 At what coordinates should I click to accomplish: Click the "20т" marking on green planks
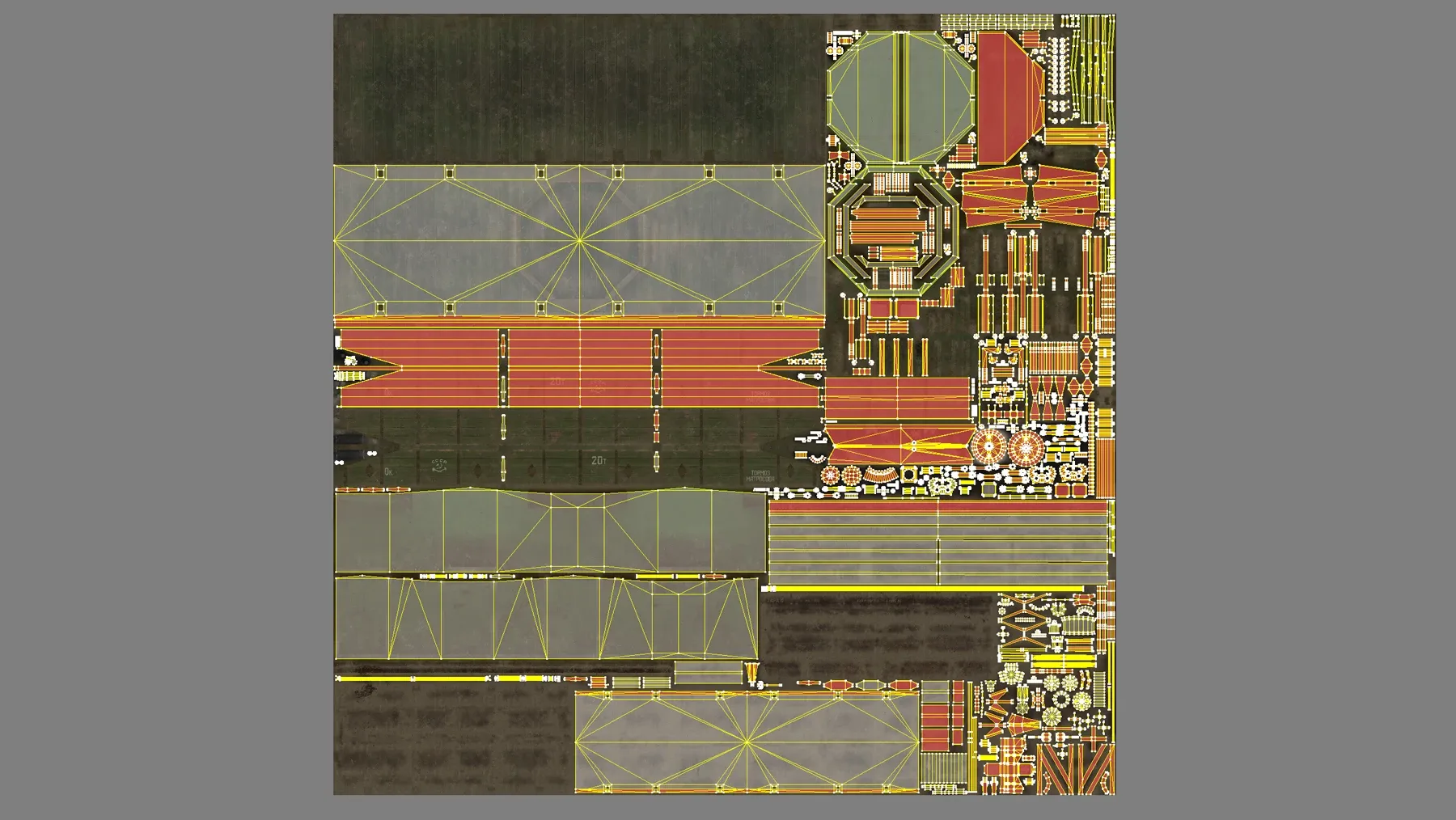pos(598,460)
